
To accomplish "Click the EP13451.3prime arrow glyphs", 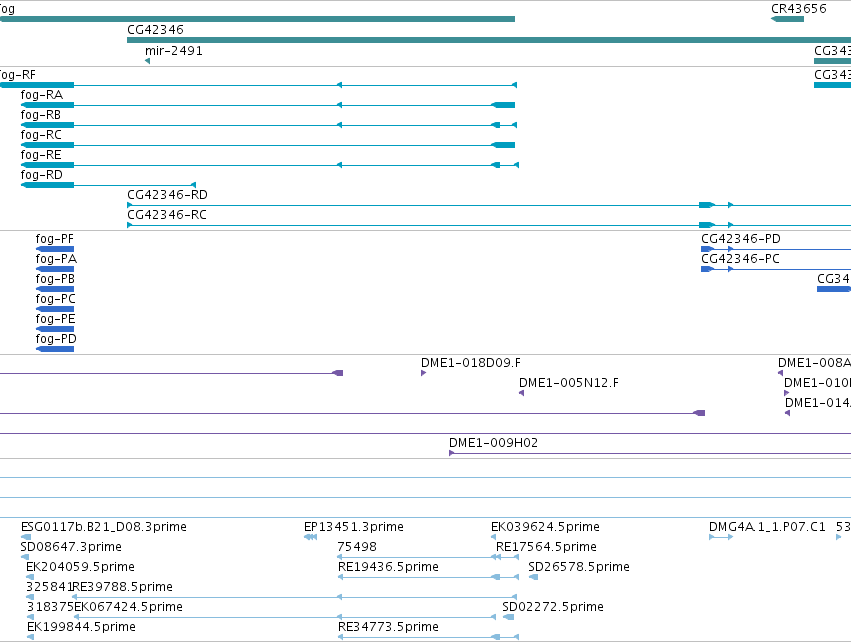I will pyautogui.click(x=310, y=537).
